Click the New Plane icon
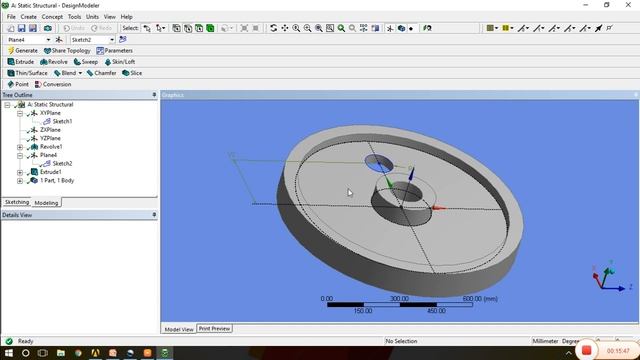Viewport: 640px width, 360px height. click(59, 40)
